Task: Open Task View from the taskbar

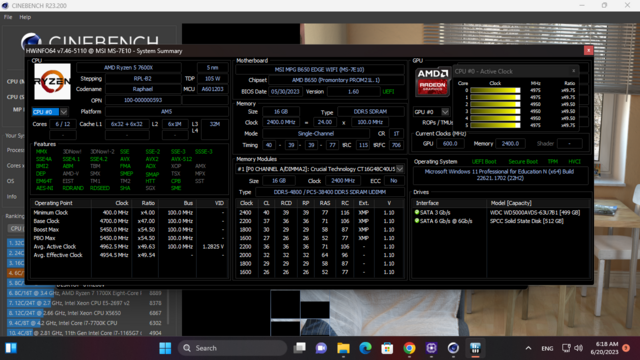Action: click(x=300, y=348)
